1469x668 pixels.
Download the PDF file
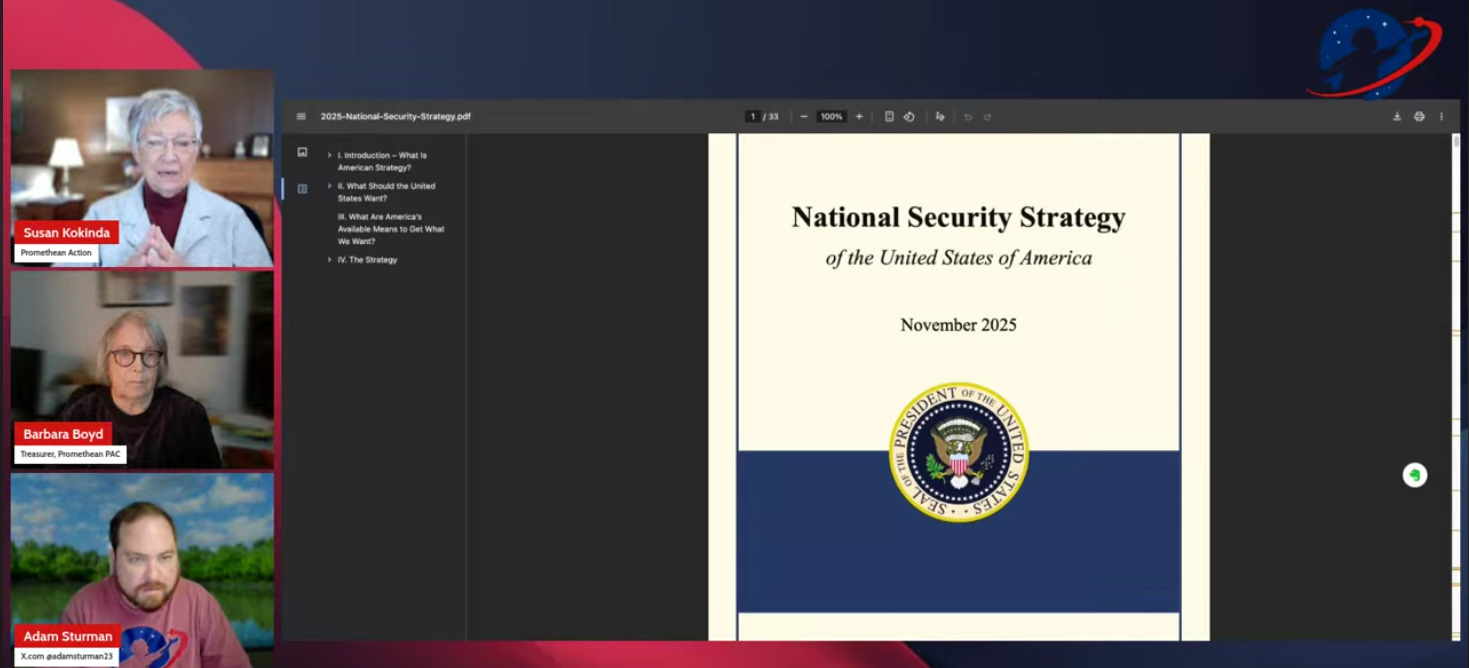(1397, 116)
